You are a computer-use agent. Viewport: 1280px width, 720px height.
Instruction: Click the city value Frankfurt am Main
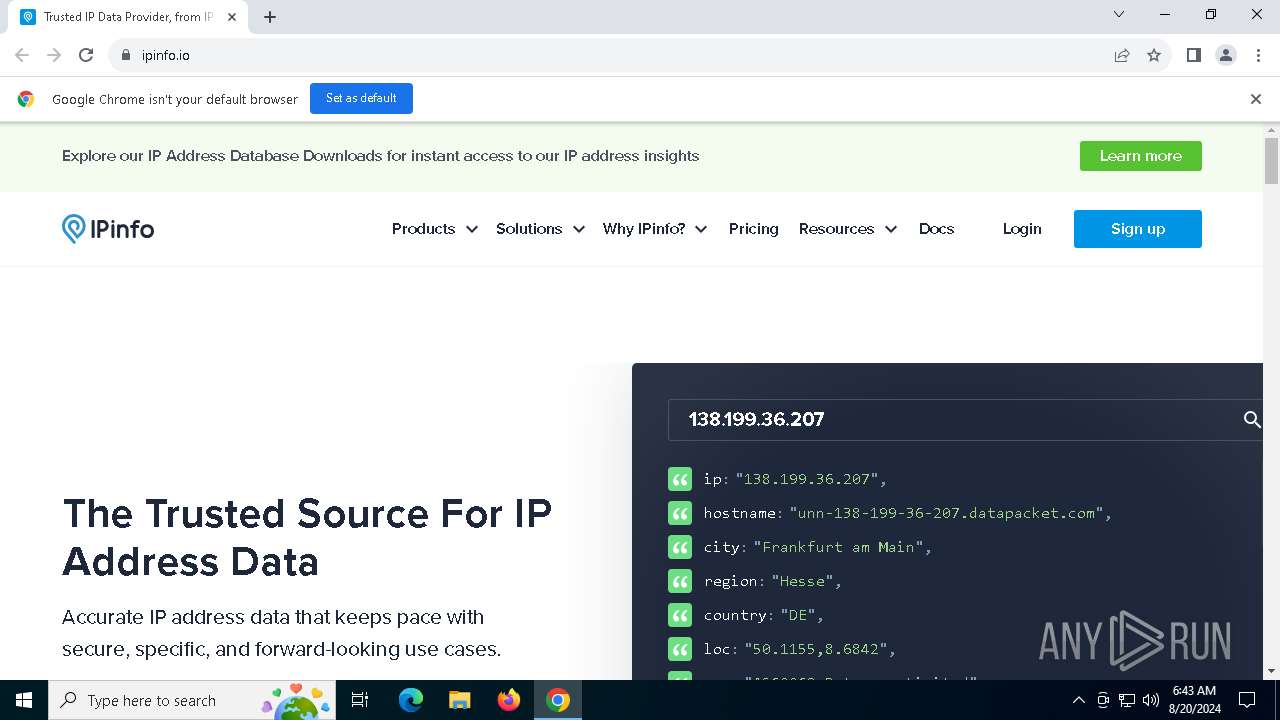pos(838,547)
